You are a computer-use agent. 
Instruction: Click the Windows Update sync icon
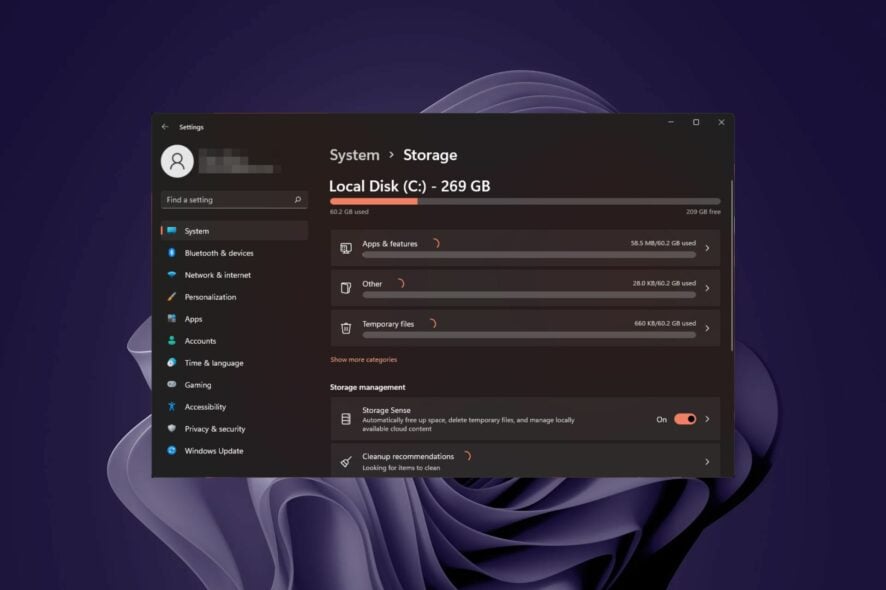tap(172, 450)
